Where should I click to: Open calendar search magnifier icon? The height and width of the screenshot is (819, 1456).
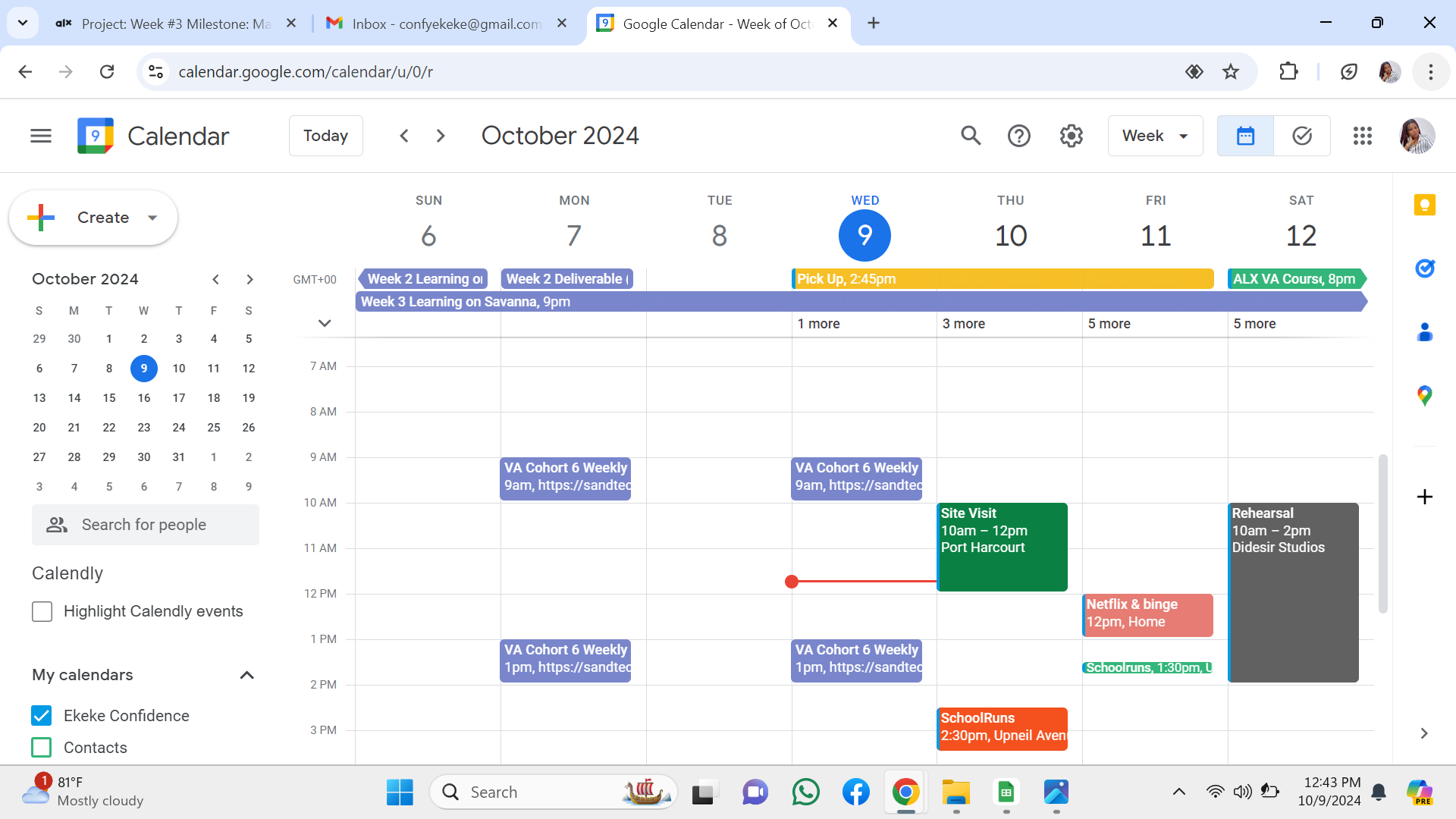coord(971,136)
